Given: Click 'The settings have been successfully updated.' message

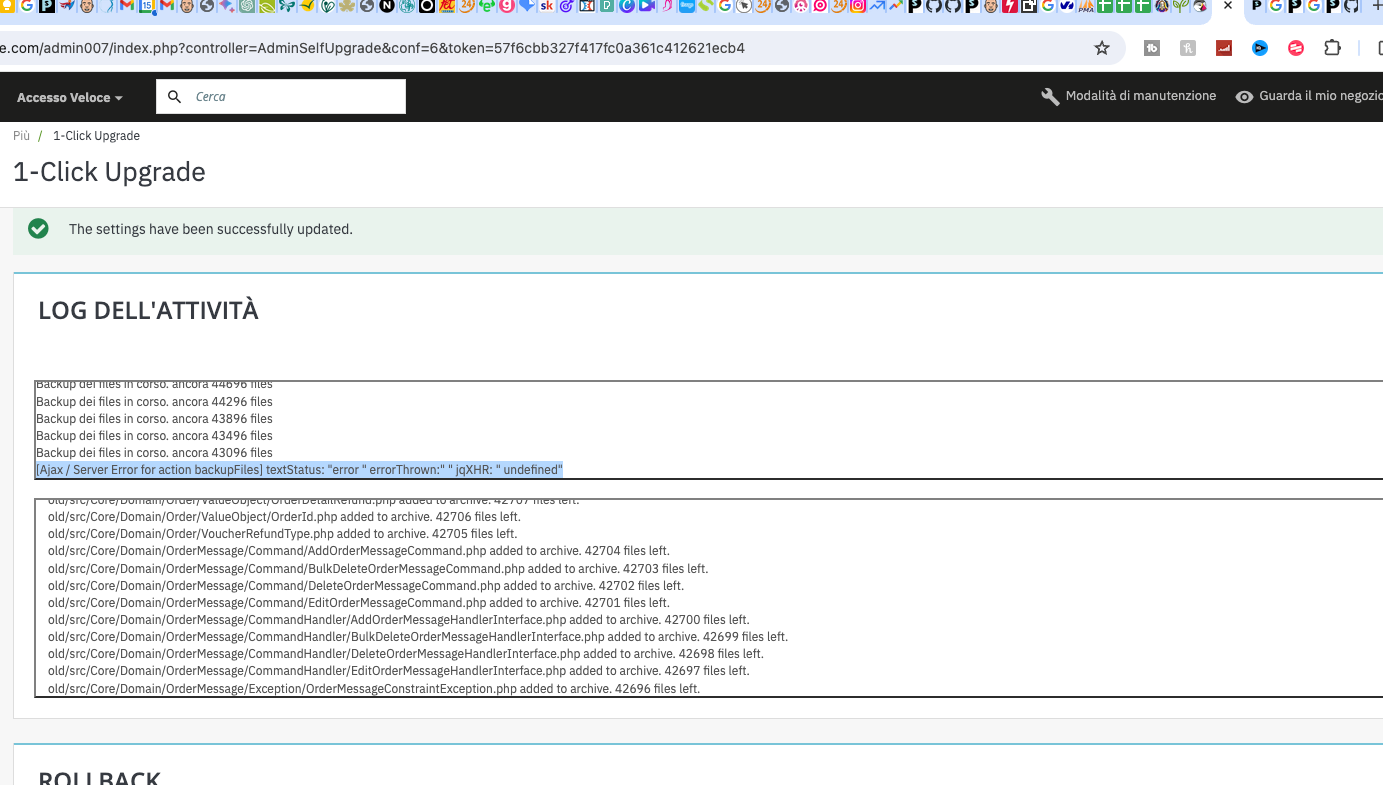Looking at the screenshot, I should pos(211,229).
